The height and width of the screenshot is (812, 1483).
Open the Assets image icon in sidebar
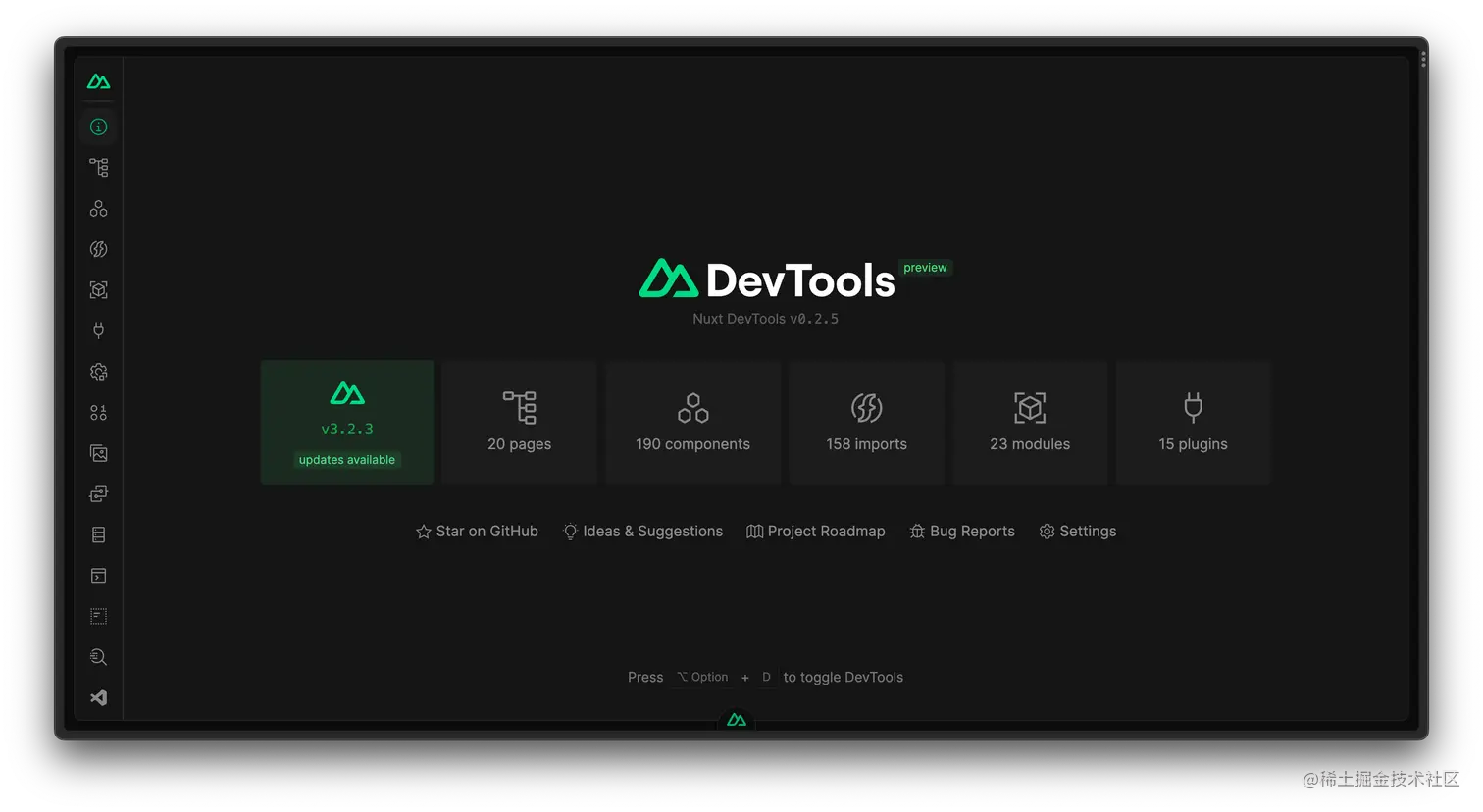(98, 453)
